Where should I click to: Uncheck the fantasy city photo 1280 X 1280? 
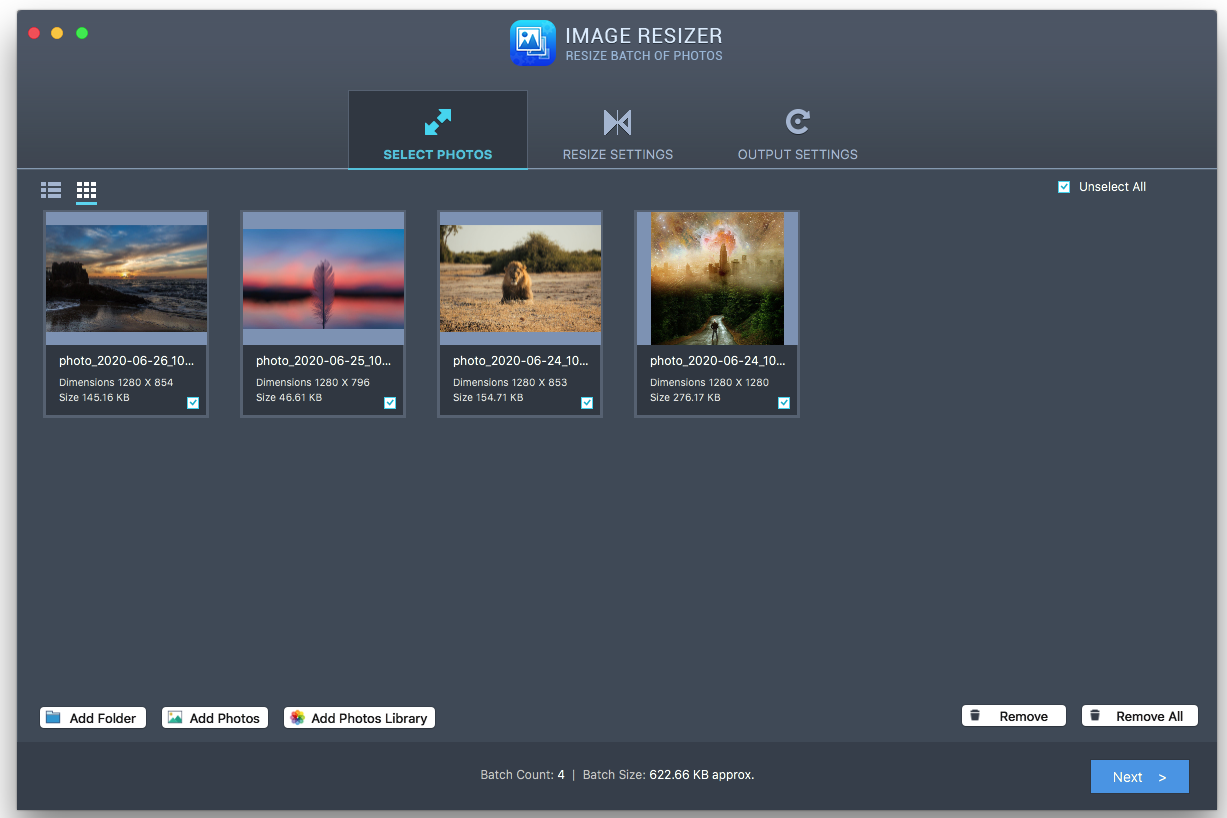coord(784,403)
